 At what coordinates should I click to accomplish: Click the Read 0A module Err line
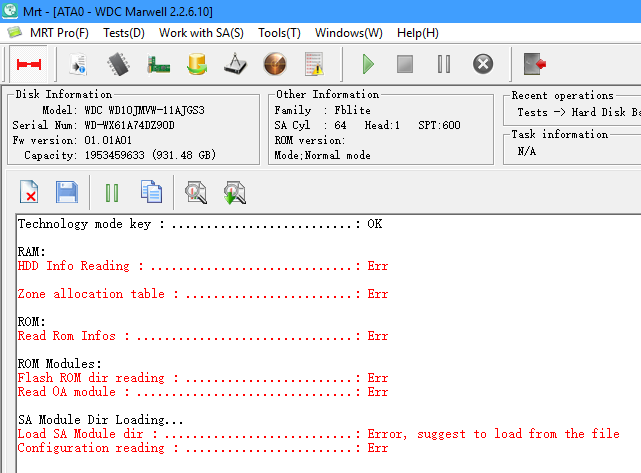[203, 392]
